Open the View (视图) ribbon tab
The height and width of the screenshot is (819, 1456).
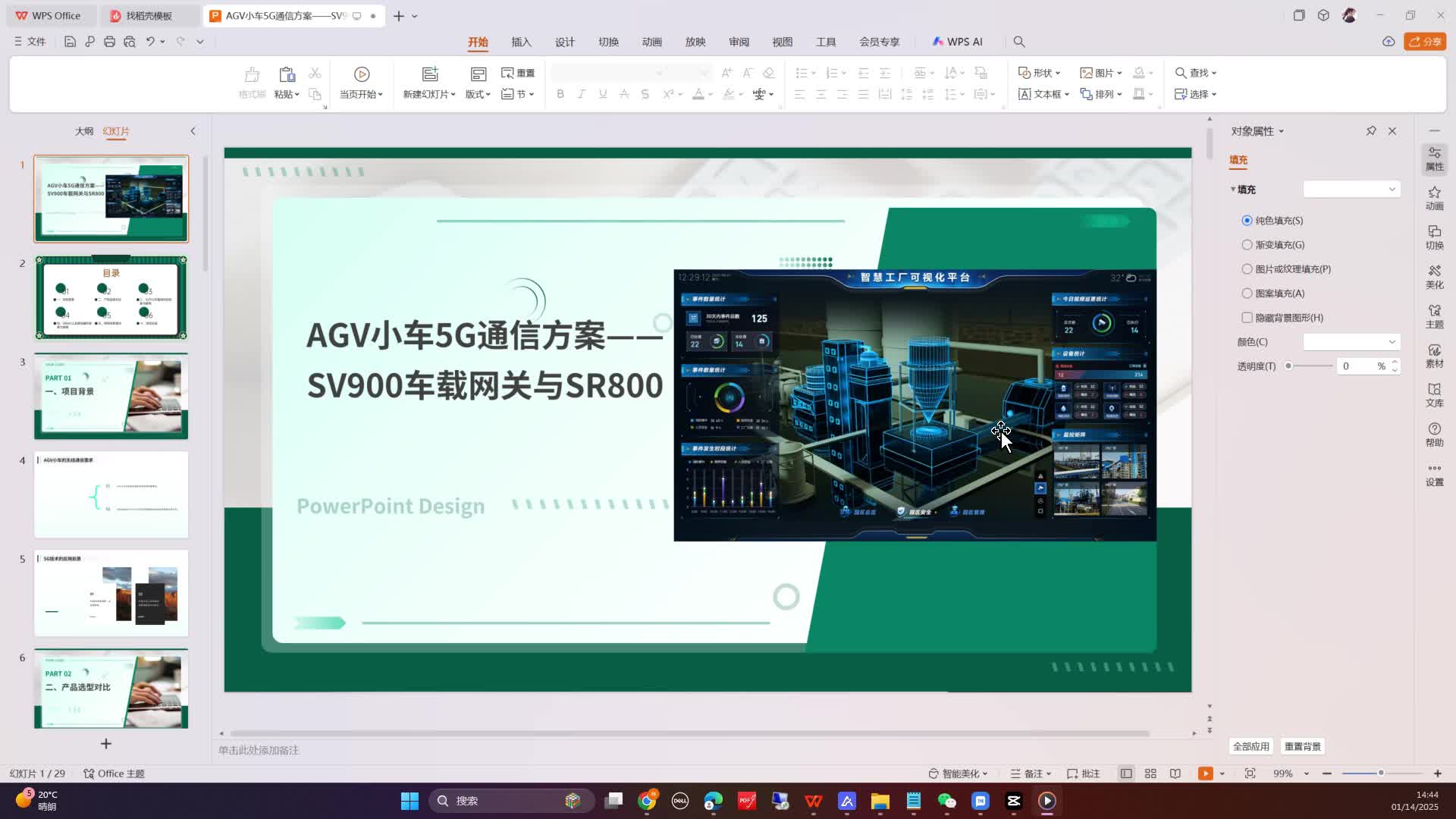coord(783,42)
